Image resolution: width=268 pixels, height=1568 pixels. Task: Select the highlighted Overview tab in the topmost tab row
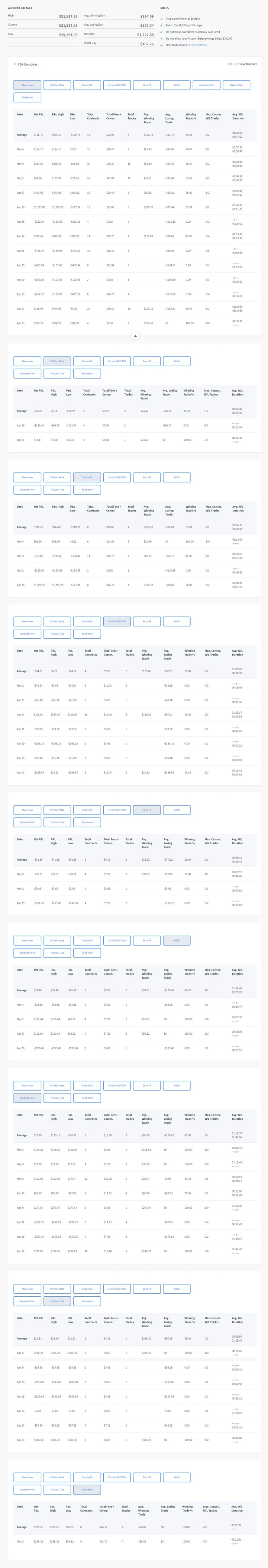pos(28,85)
